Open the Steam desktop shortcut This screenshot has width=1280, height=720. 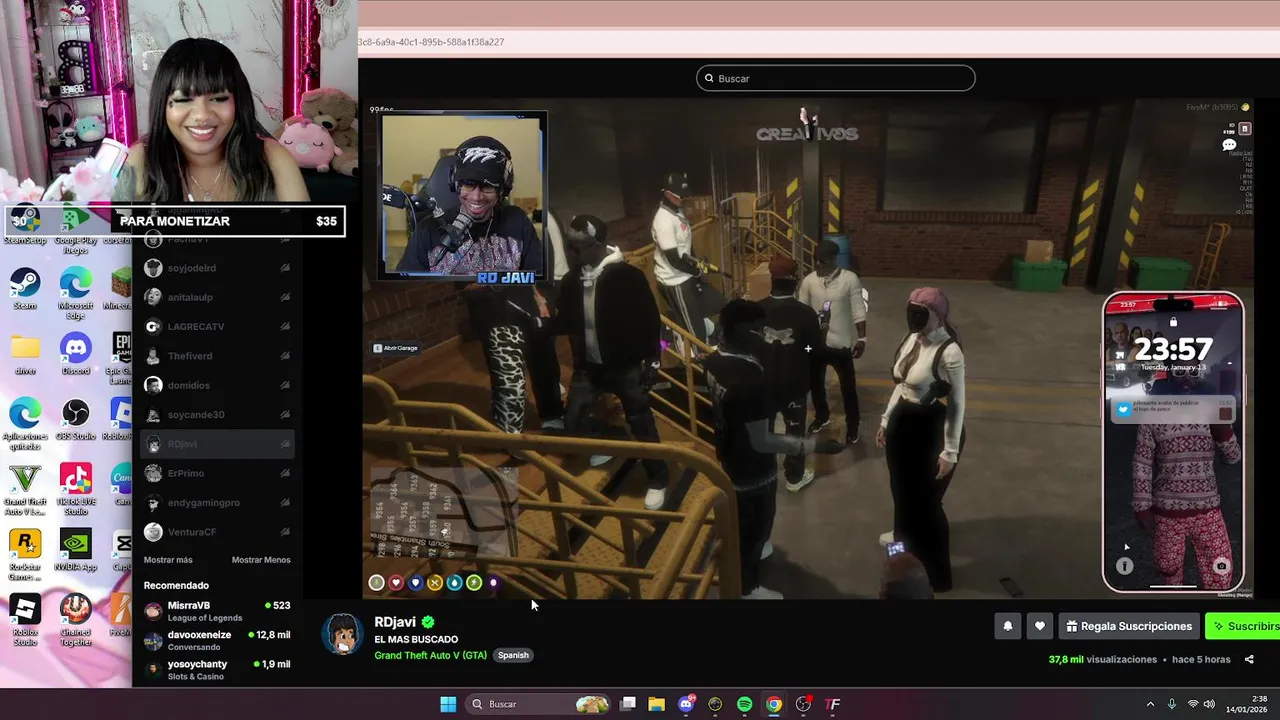click(x=25, y=289)
